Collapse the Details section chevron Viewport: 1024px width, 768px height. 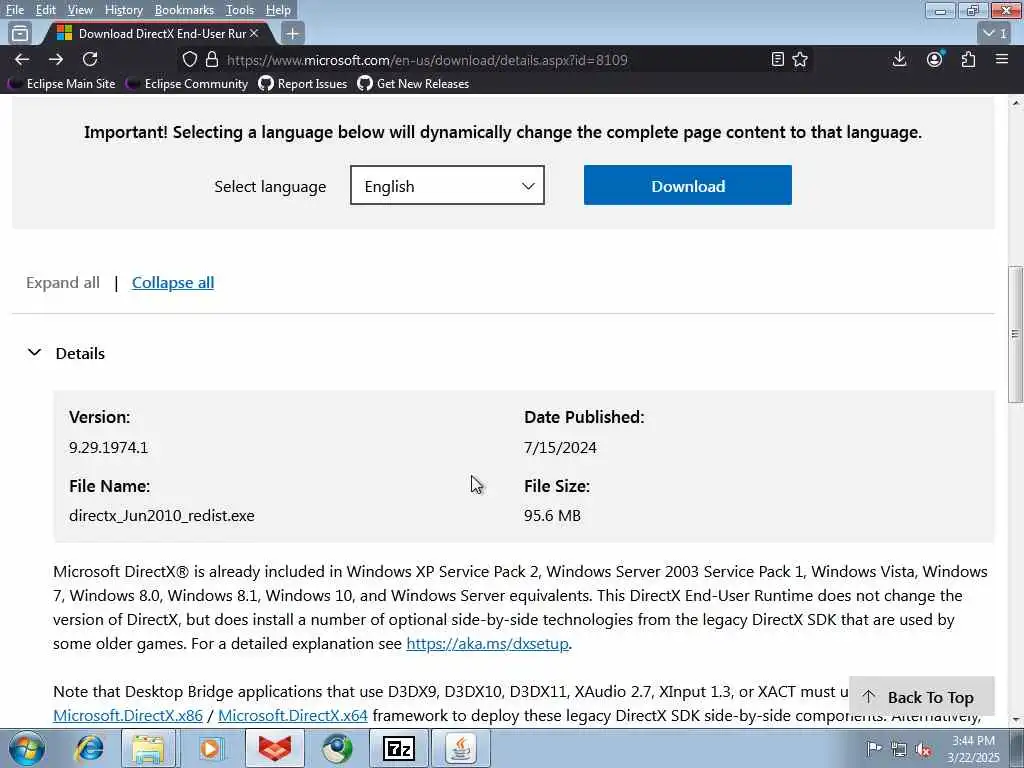(x=35, y=353)
